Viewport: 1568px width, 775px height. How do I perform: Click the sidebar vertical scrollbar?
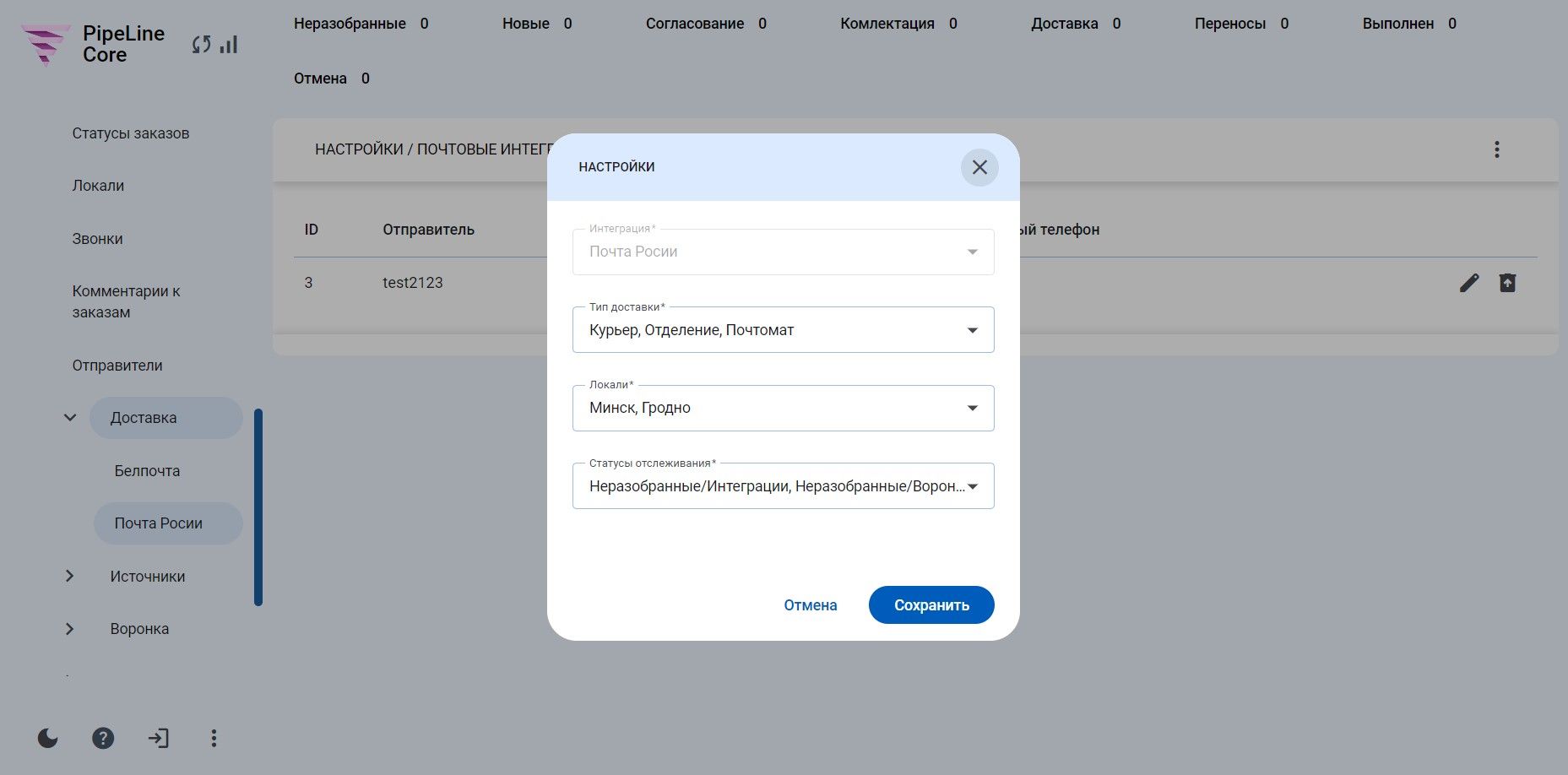click(x=258, y=507)
